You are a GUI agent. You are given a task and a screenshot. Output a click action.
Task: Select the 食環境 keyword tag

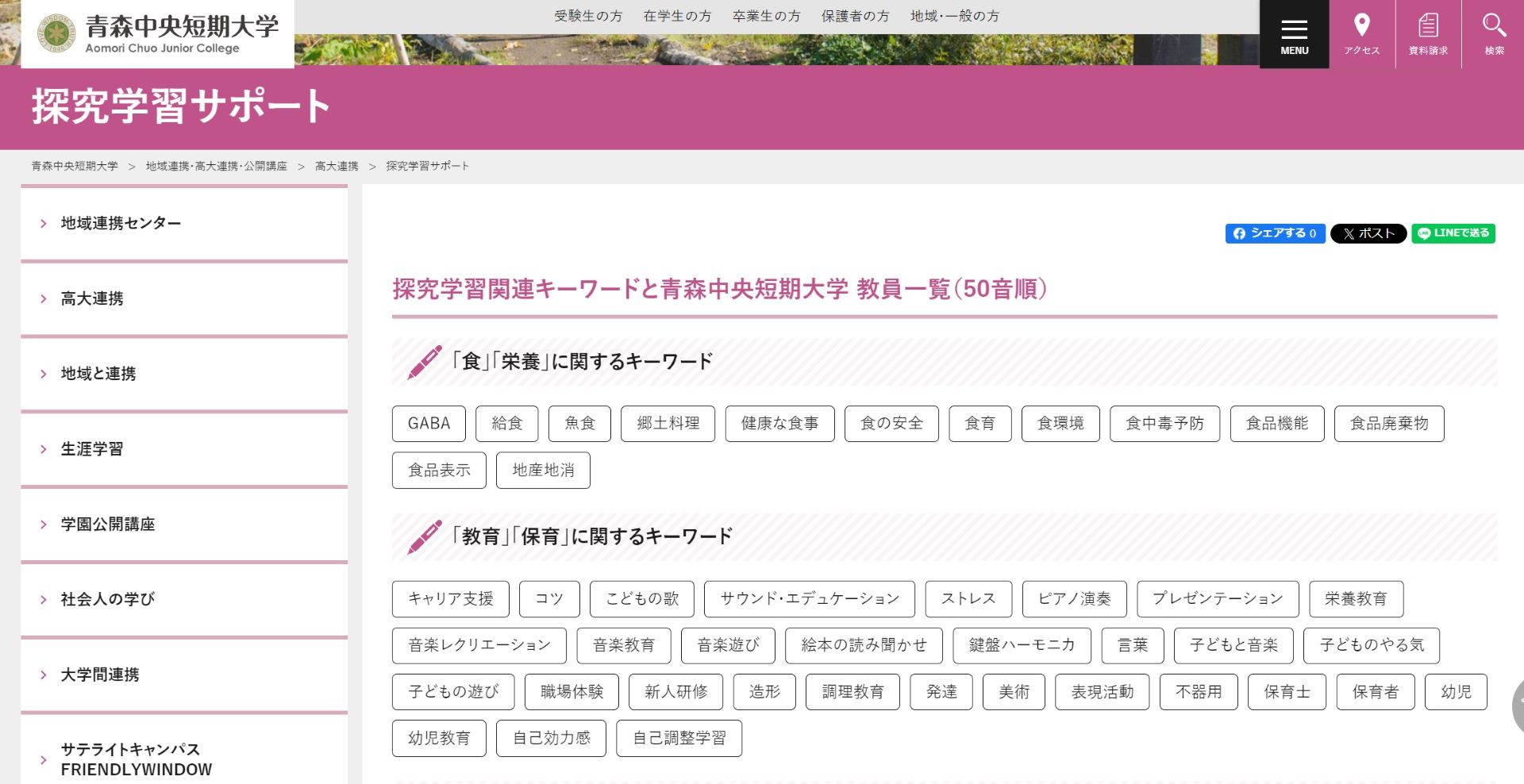pyautogui.click(x=1060, y=424)
